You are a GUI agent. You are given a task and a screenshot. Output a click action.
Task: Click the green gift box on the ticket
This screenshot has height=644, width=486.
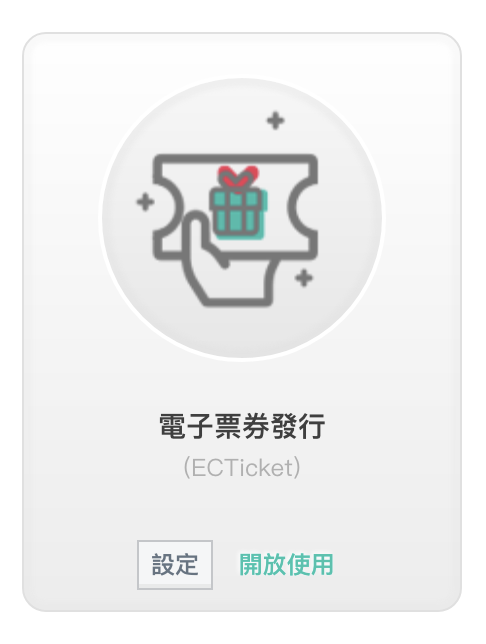pyautogui.click(x=235, y=212)
